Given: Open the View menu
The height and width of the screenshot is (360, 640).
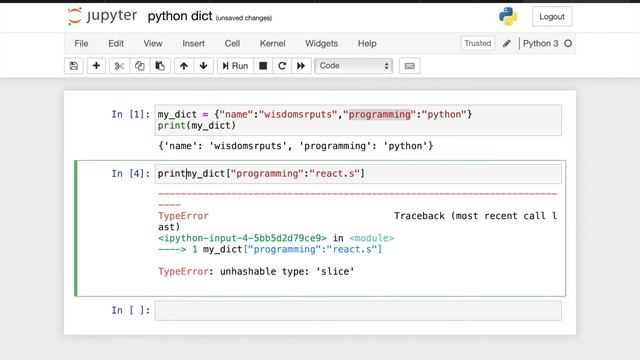Looking at the screenshot, I should [x=153, y=43].
